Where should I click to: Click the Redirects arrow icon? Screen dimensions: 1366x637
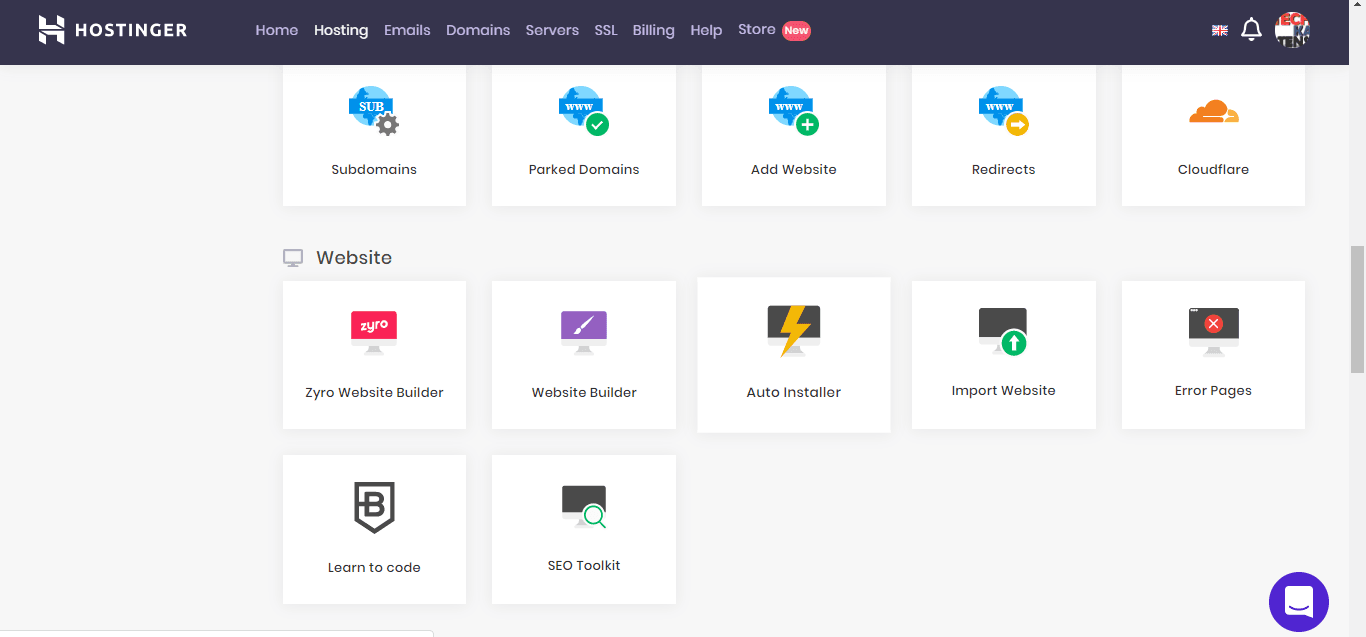[1004, 110]
